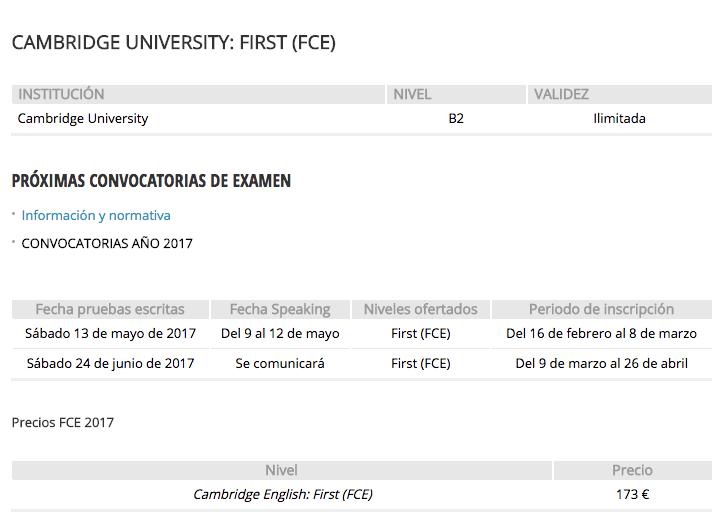Click the 'Fecha Speaking' column header
The width and height of the screenshot is (726, 521).
(280, 309)
